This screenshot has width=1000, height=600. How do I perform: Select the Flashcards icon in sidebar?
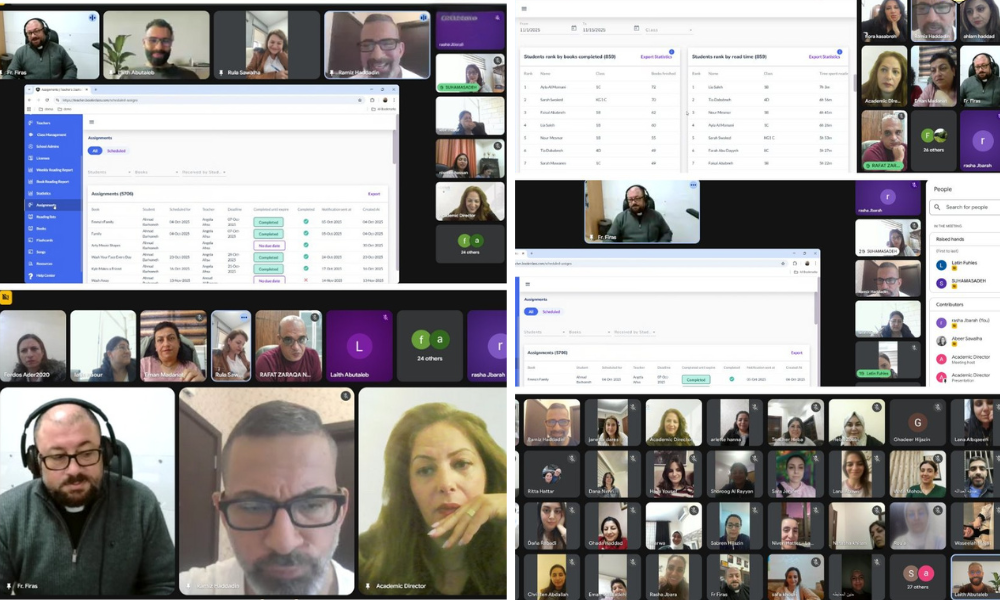point(32,240)
